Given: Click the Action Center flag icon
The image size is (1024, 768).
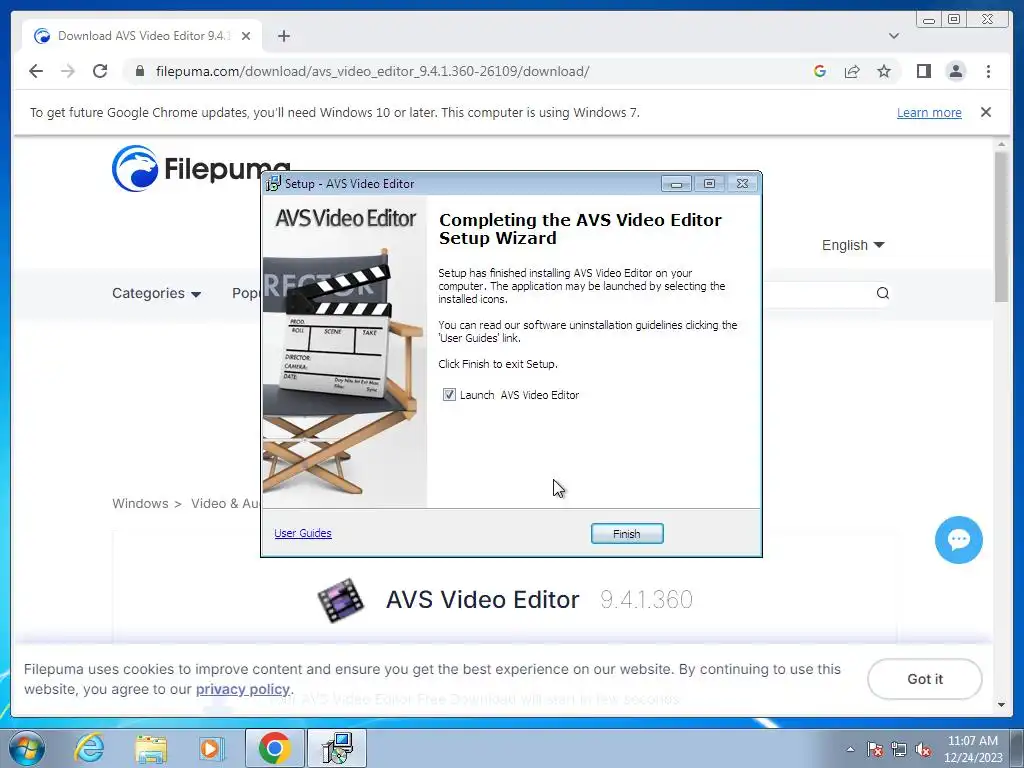Looking at the screenshot, I should click(x=875, y=750).
